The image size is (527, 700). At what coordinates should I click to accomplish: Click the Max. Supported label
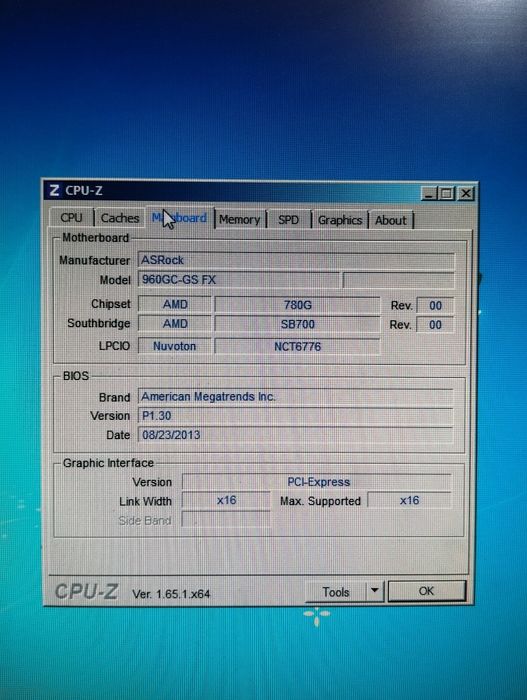click(x=320, y=501)
